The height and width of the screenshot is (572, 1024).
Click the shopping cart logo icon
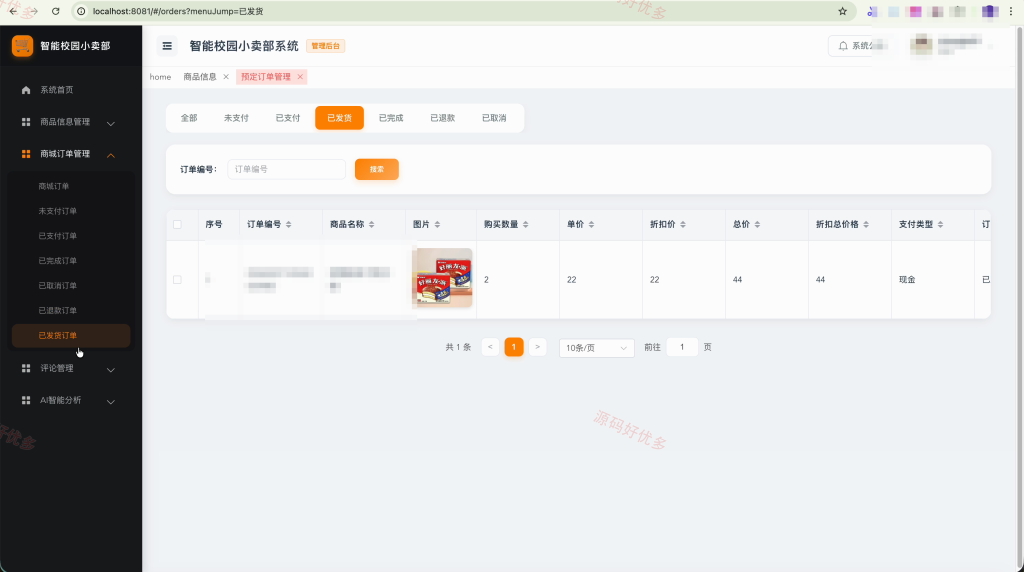[22, 46]
